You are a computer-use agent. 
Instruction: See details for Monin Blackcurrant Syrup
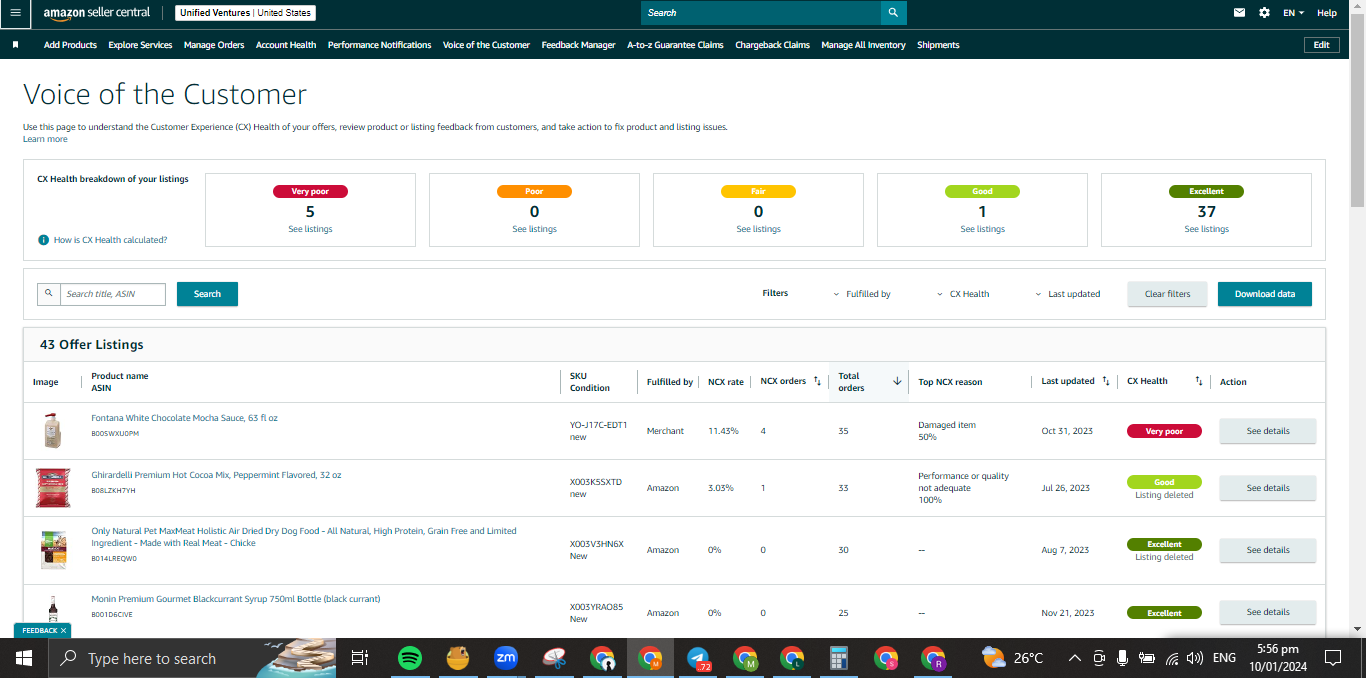[x=1268, y=612]
